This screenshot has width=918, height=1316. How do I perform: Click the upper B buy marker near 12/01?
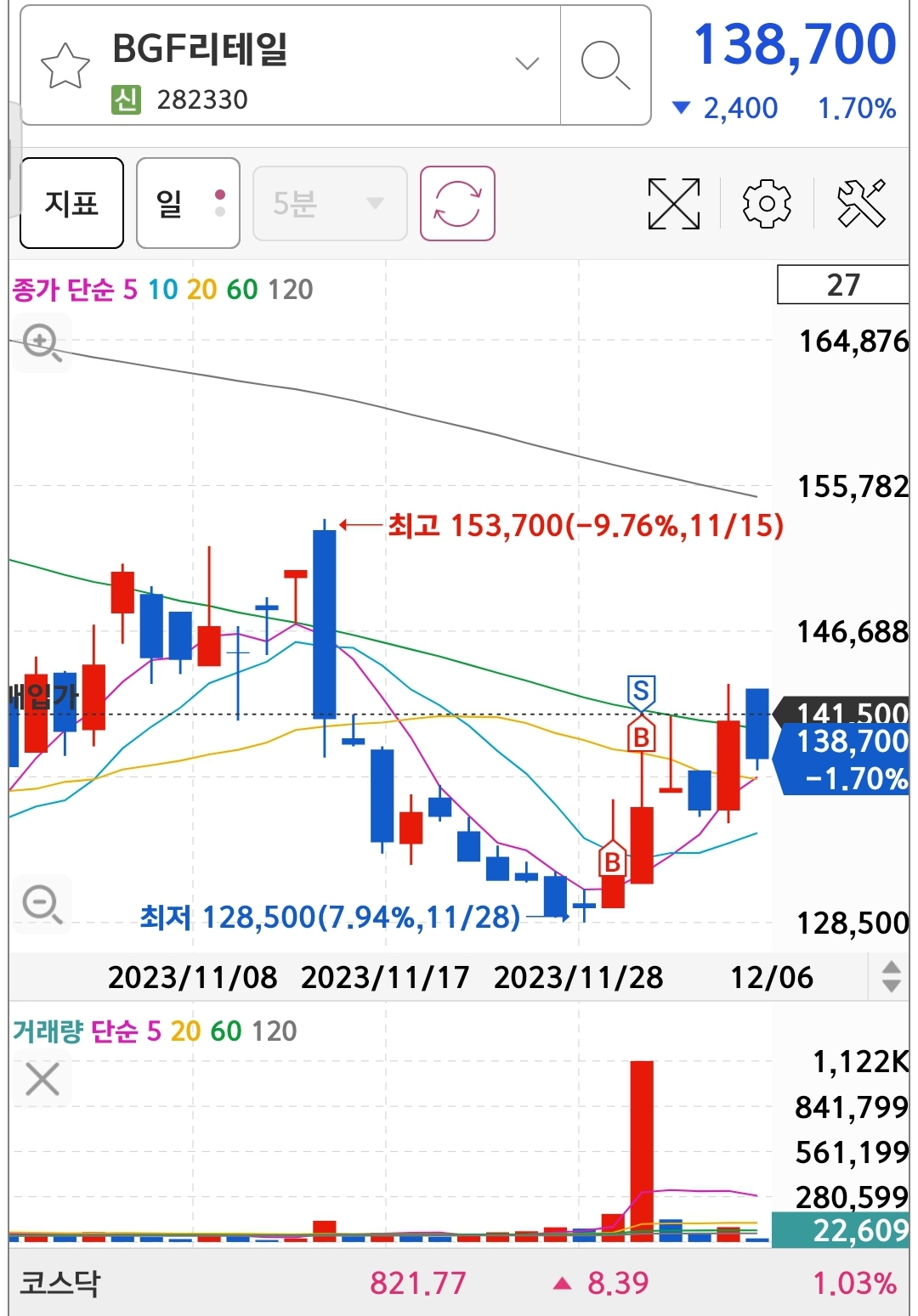642,736
